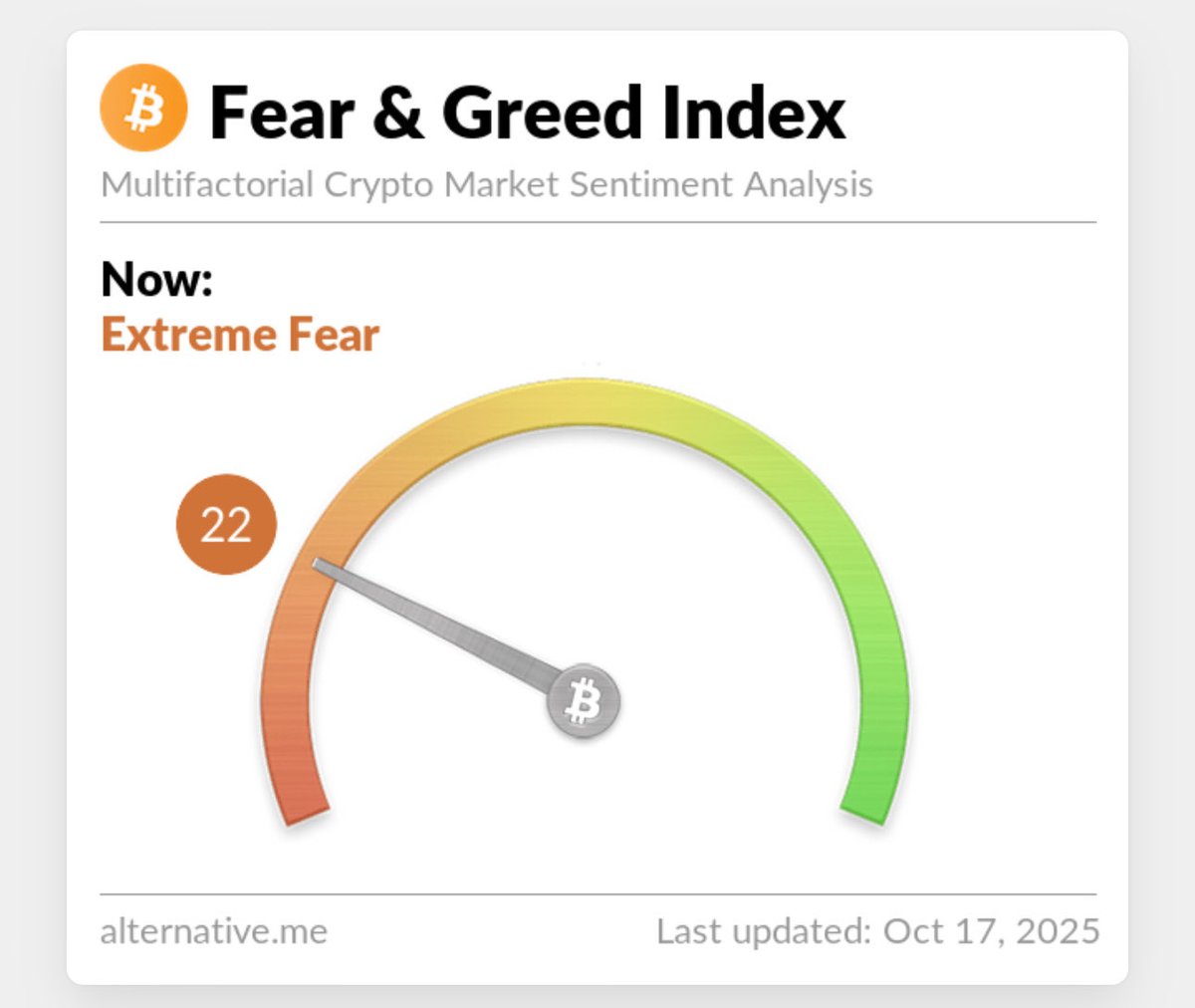The image size is (1195, 1008).
Task: Click the gray Bitcoin coin at needle pivot
Action: (584, 701)
